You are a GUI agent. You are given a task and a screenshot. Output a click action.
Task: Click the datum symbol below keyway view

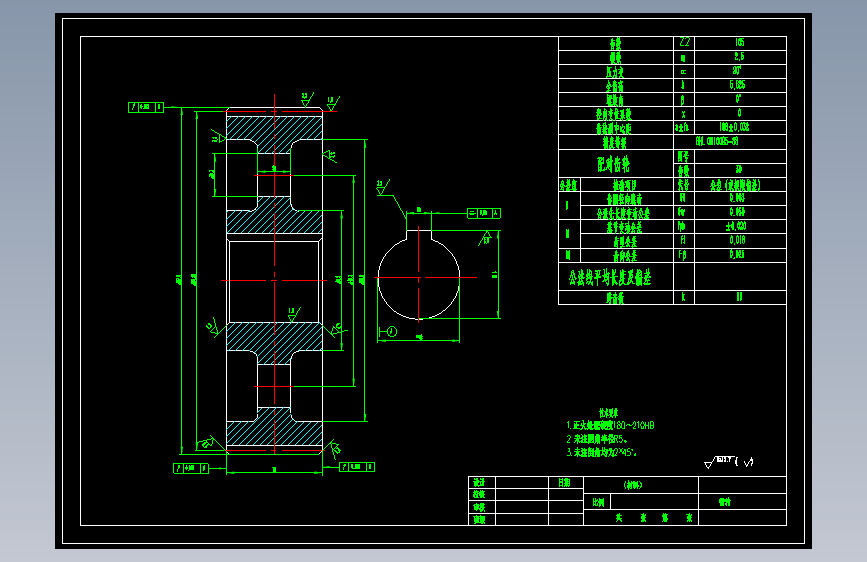click(388, 332)
